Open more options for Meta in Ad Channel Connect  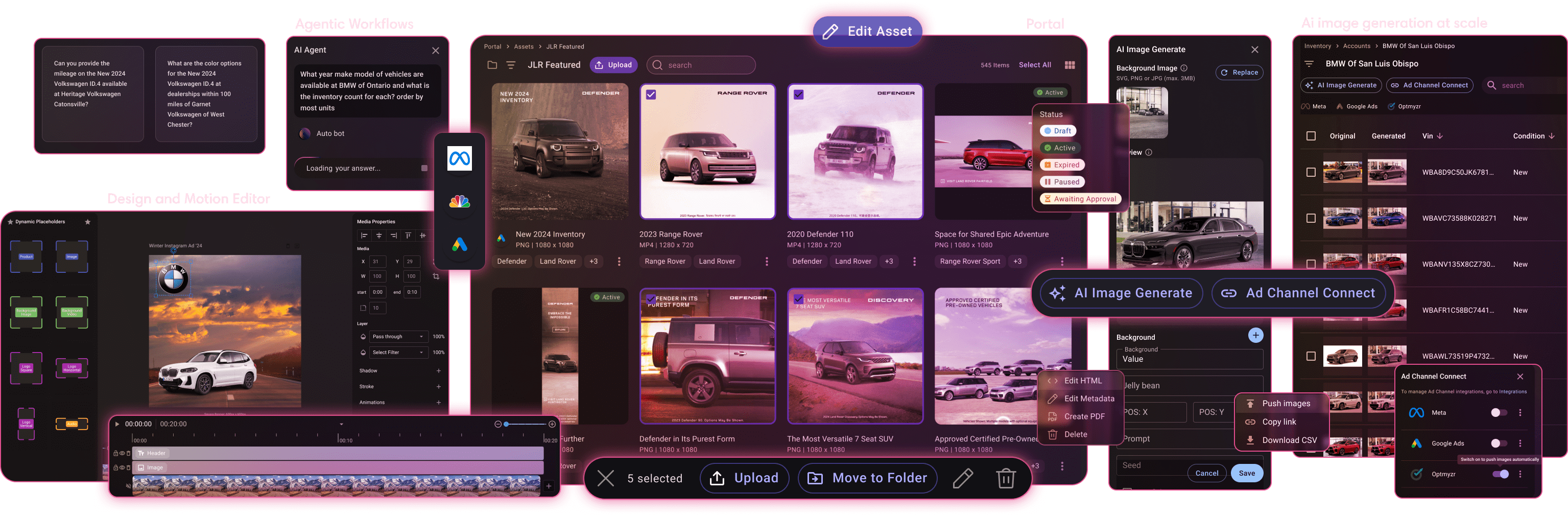1520,413
